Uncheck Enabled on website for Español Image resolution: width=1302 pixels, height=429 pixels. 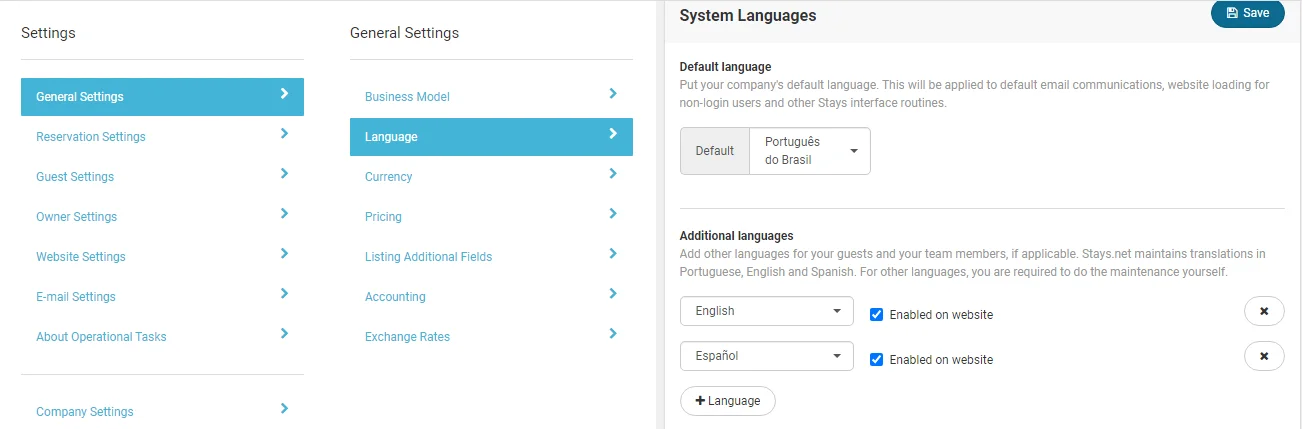tap(877, 359)
